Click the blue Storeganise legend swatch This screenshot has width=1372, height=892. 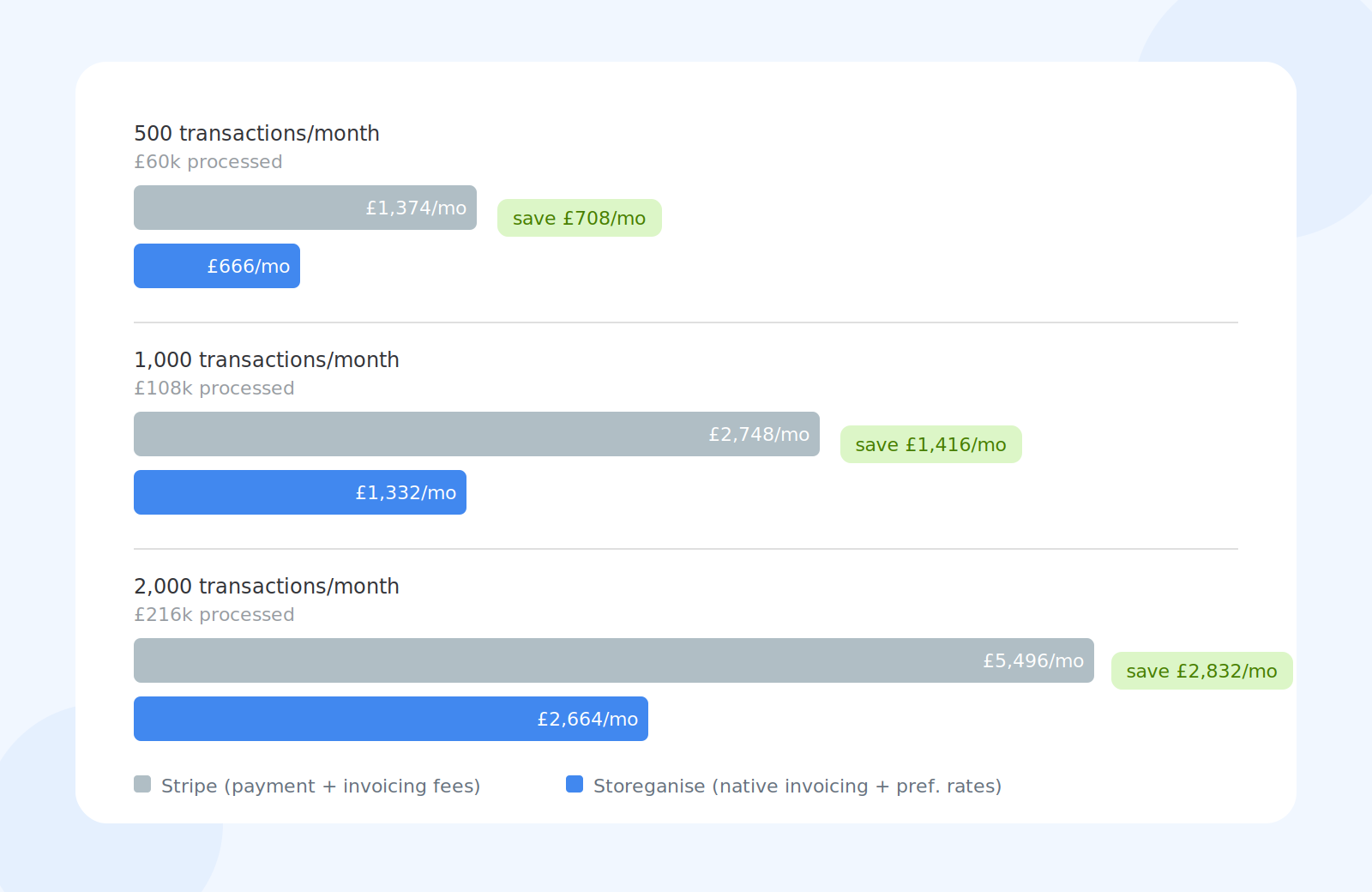tap(575, 784)
